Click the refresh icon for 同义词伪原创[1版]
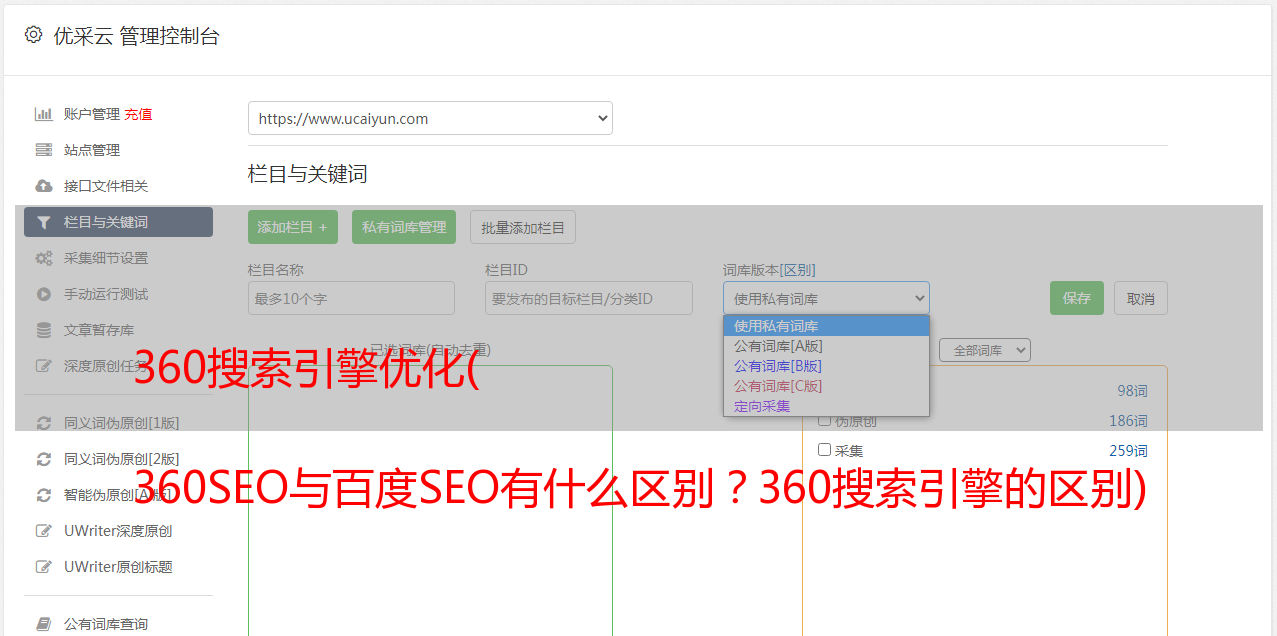The height and width of the screenshot is (636, 1277). [43, 423]
